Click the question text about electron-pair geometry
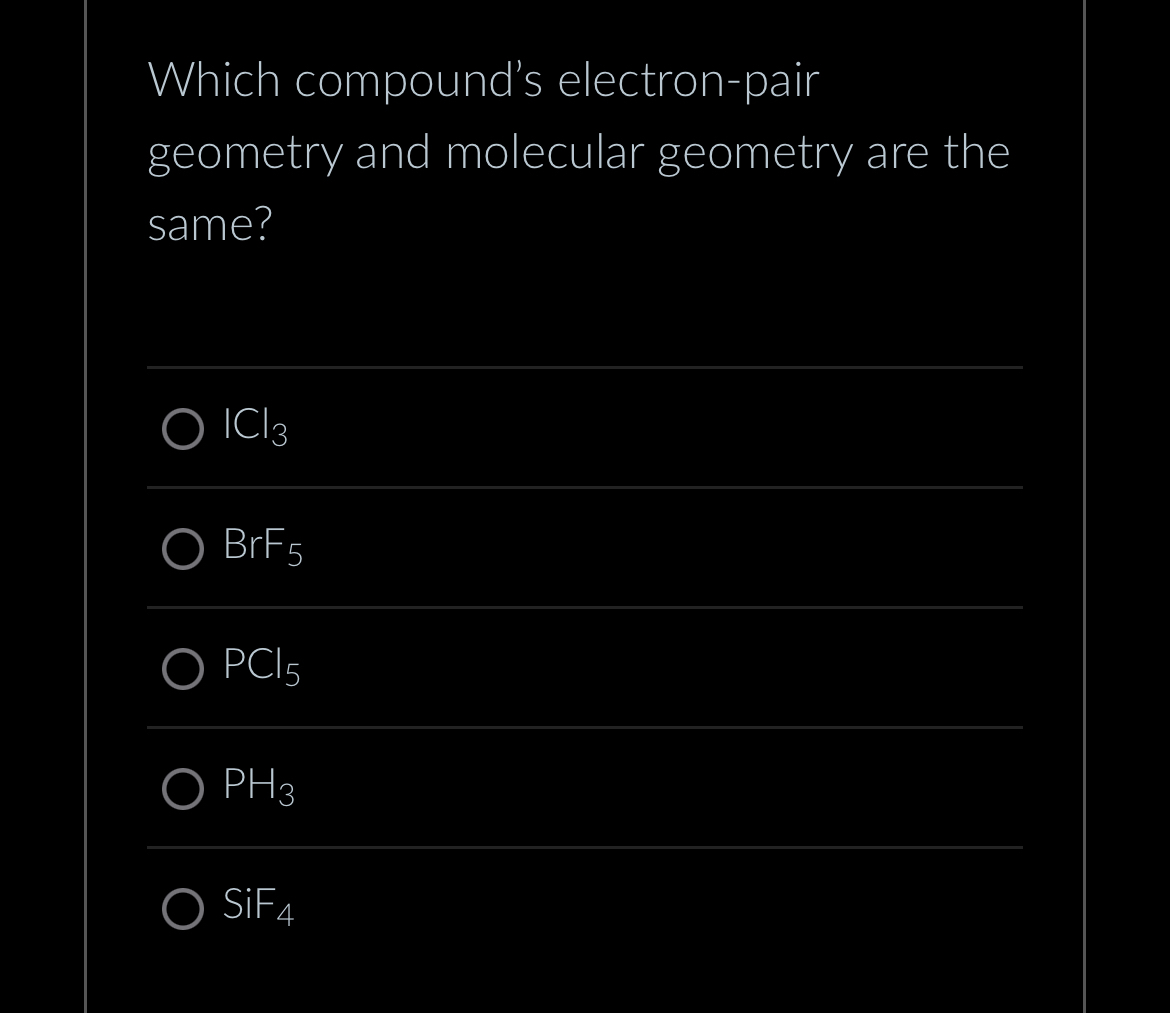This screenshot has height=1013, width=1170. coord(578,151)
